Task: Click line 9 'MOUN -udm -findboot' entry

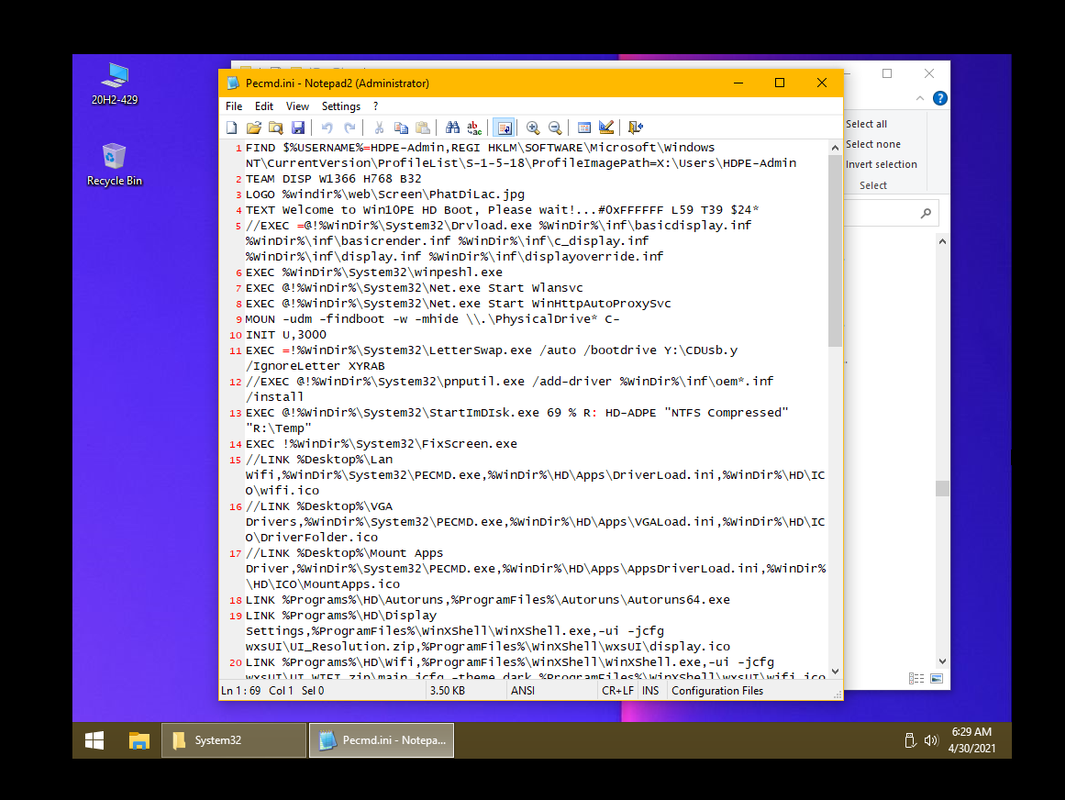Action: 433,319
